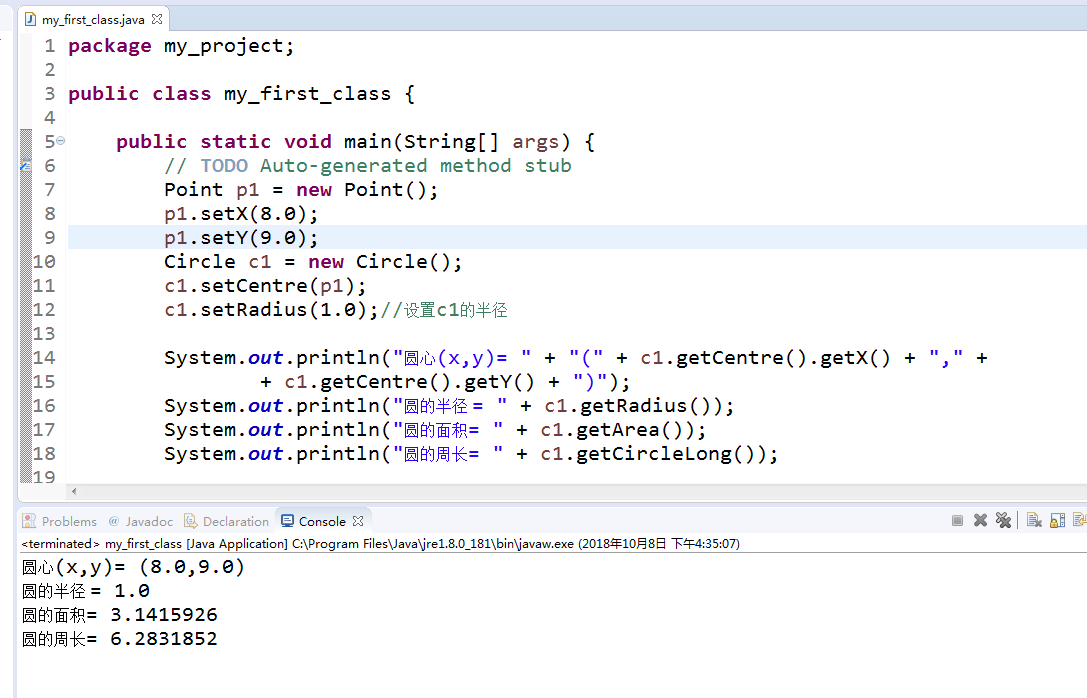The height and width of the screenshot is (698, 1087).
Task: Click the left arrow of the horizontal scrollbar
Action: (x=73, y=491)
